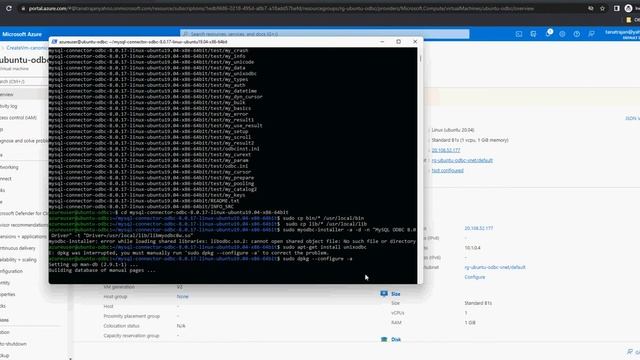The image size is (640, 360).
Task: Open Configuration in VM menu
Action: point(11,271)
